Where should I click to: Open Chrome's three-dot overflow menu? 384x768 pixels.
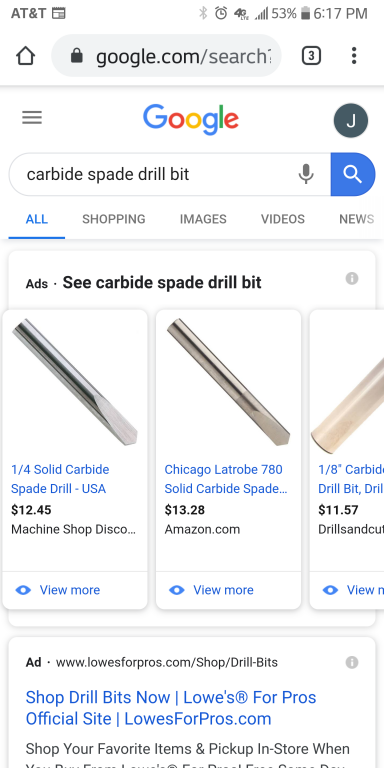[354, 56]
